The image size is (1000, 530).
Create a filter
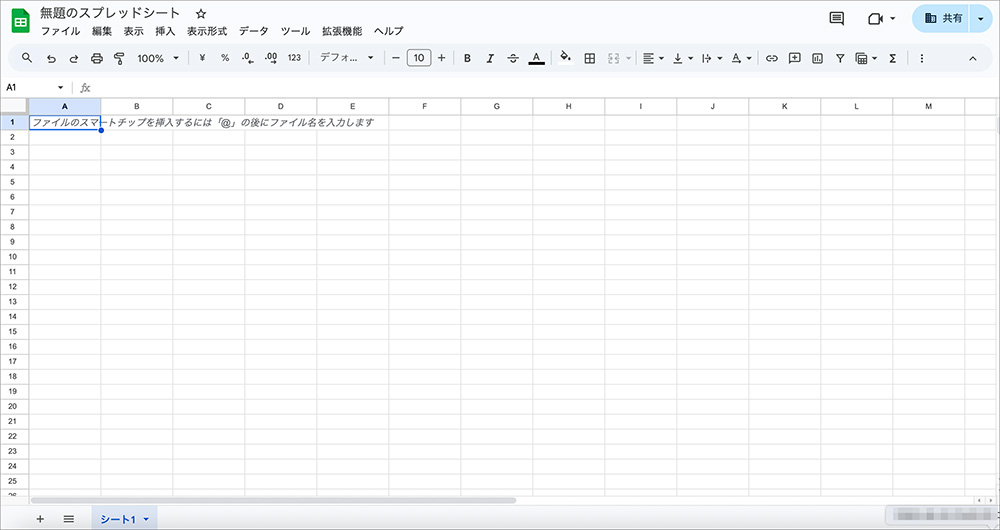pyautogui.click(x=840, y=59)
